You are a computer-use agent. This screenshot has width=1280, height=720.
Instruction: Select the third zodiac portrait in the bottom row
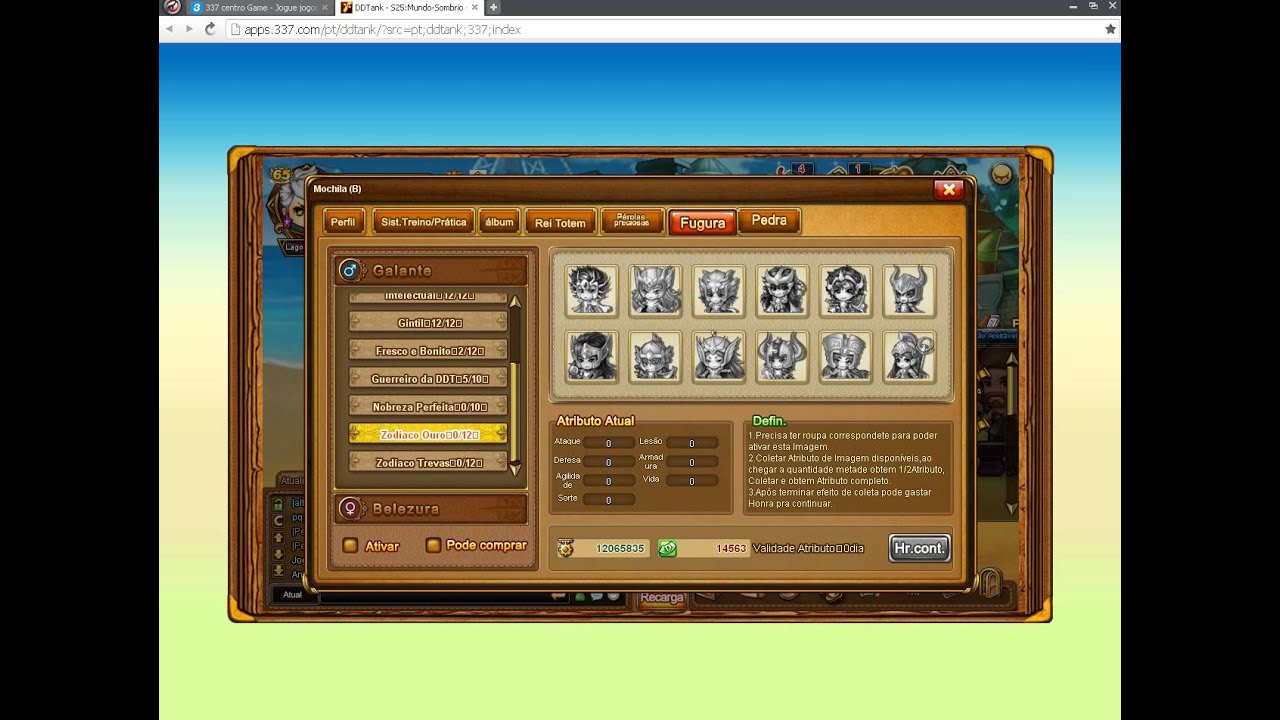click(x=719, y=357)
